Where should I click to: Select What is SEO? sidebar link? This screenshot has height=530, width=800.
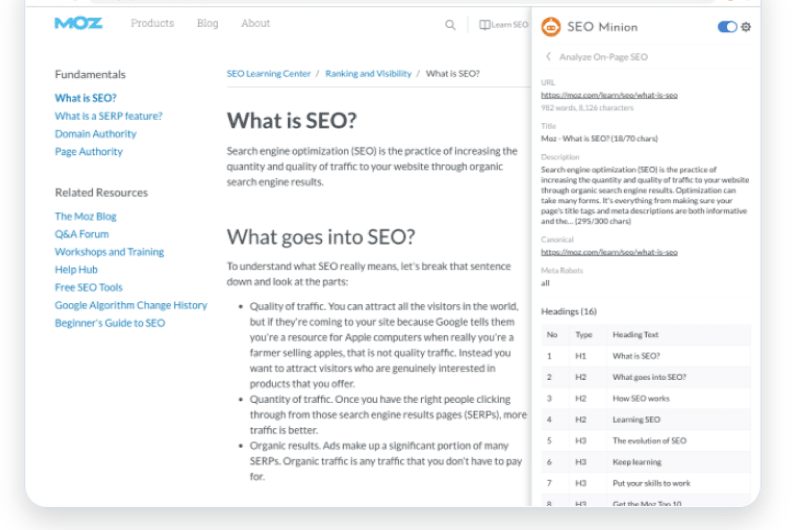tap(86, 98)
